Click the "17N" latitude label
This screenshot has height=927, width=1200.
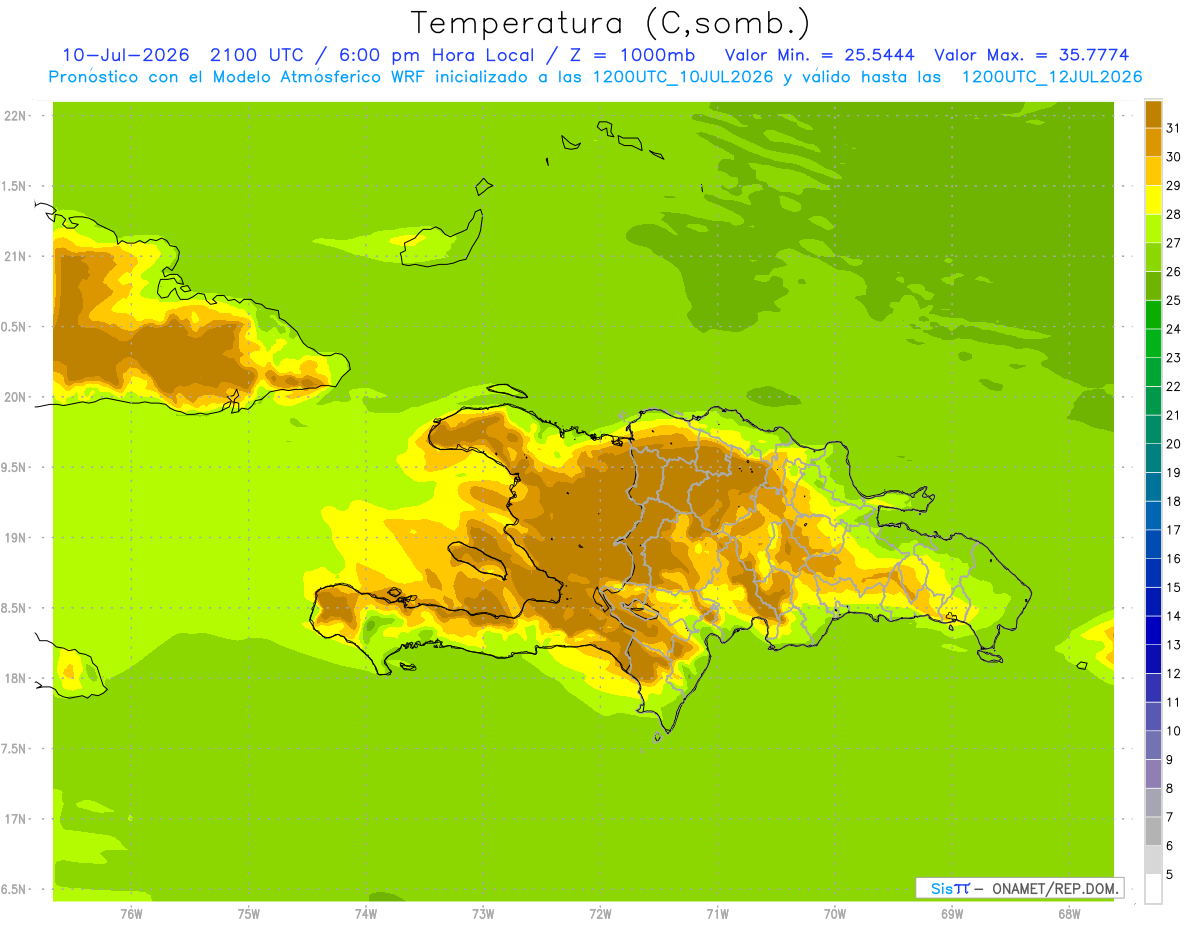16,819
